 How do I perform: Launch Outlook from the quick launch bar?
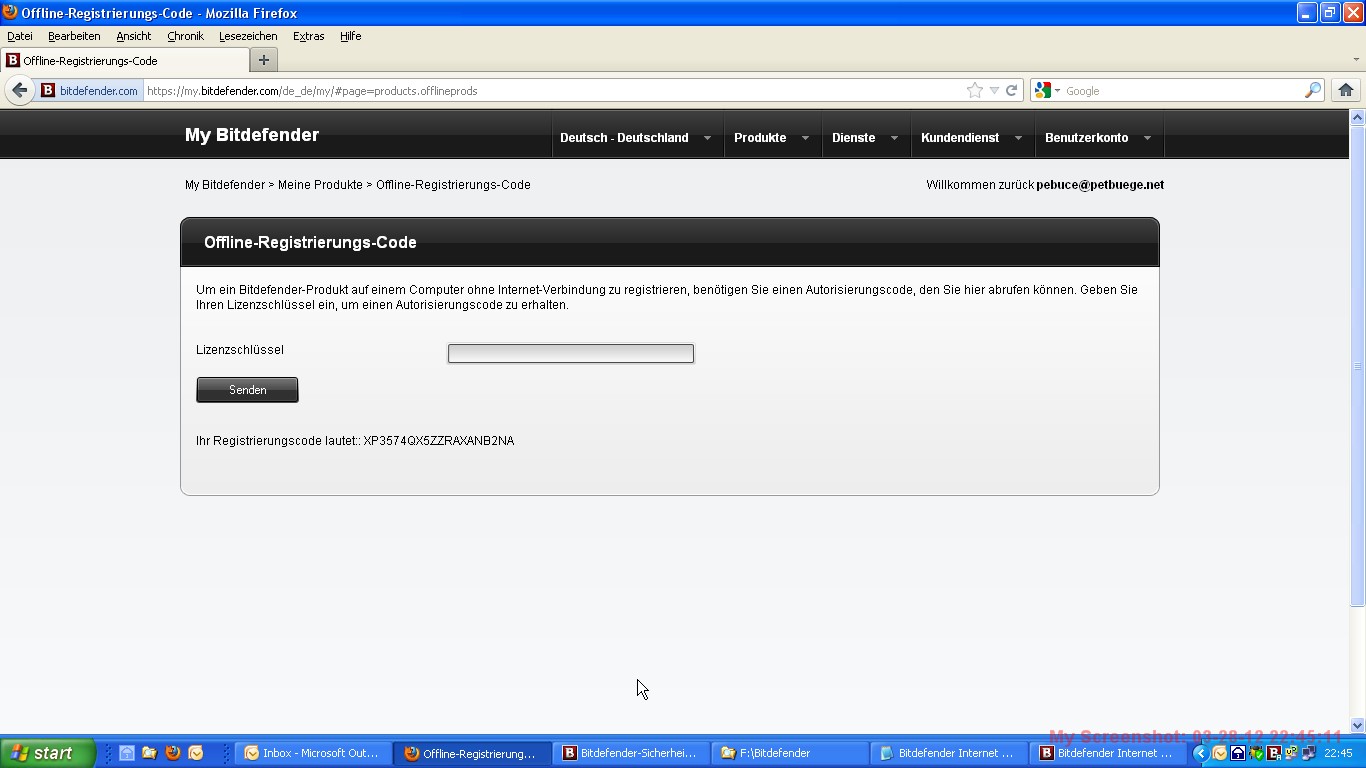(x=196, y=753)
